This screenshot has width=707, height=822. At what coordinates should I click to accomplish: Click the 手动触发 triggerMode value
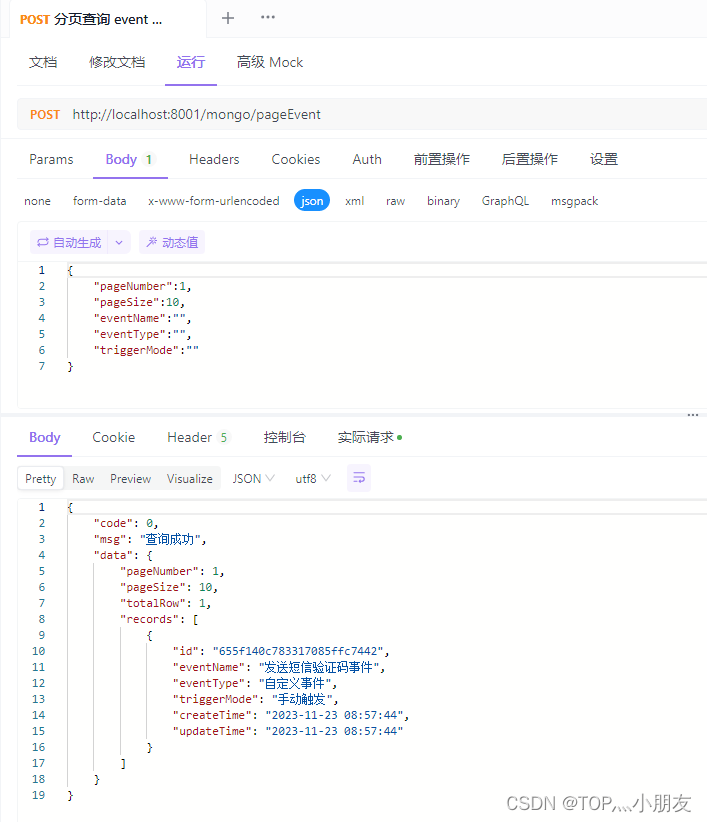click(x=302, y=699)
